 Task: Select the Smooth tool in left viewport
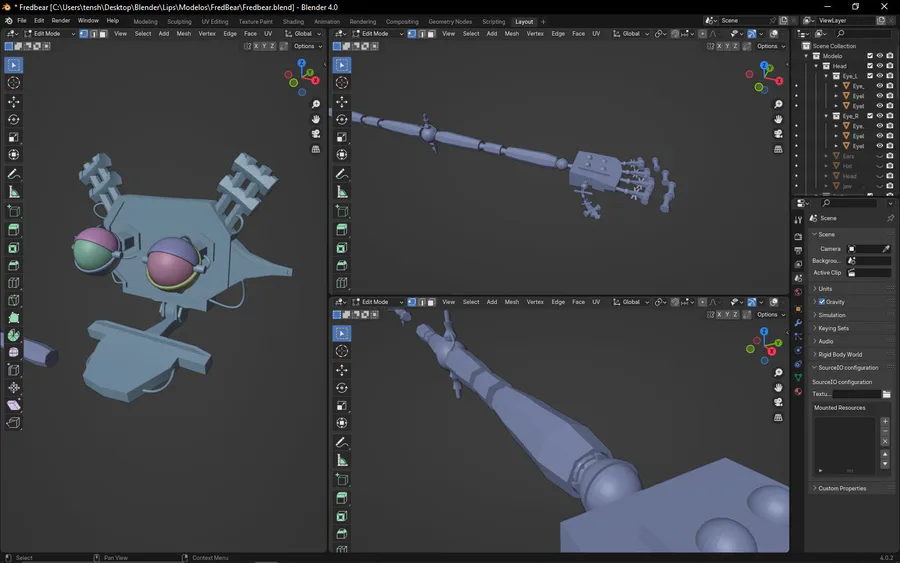[14, 352]
